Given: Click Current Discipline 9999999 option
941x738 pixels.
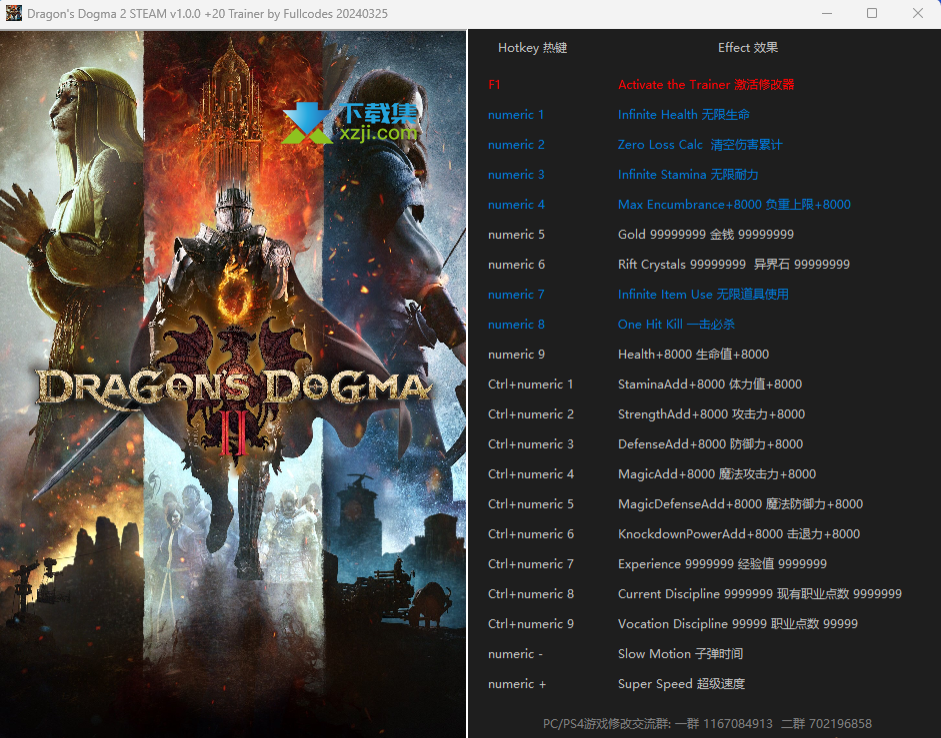Looking at the screenshot, I should (x=760, y=595).
